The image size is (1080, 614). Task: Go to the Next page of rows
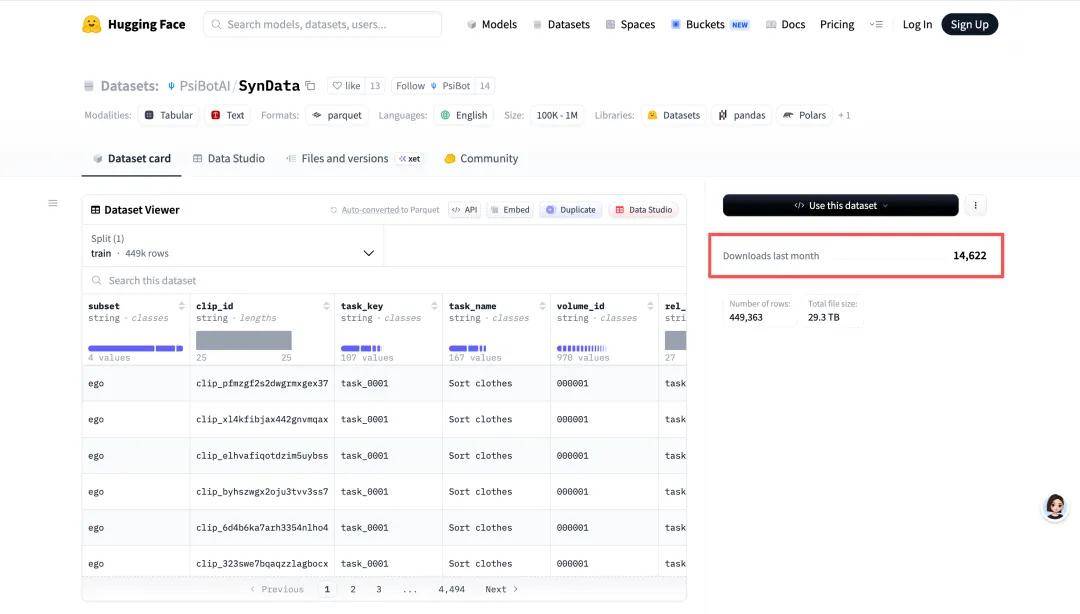point(501,589)
